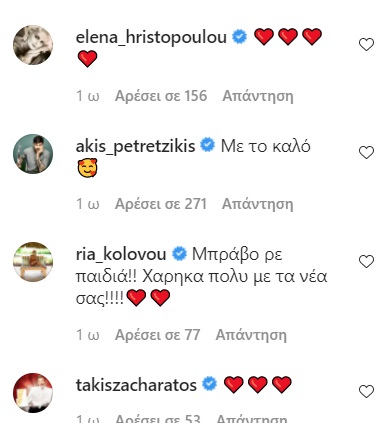Click verified badge next to takiszacharatos
Image resolution: width=385 pixels, height=426 pixels.
coord(209,384)
